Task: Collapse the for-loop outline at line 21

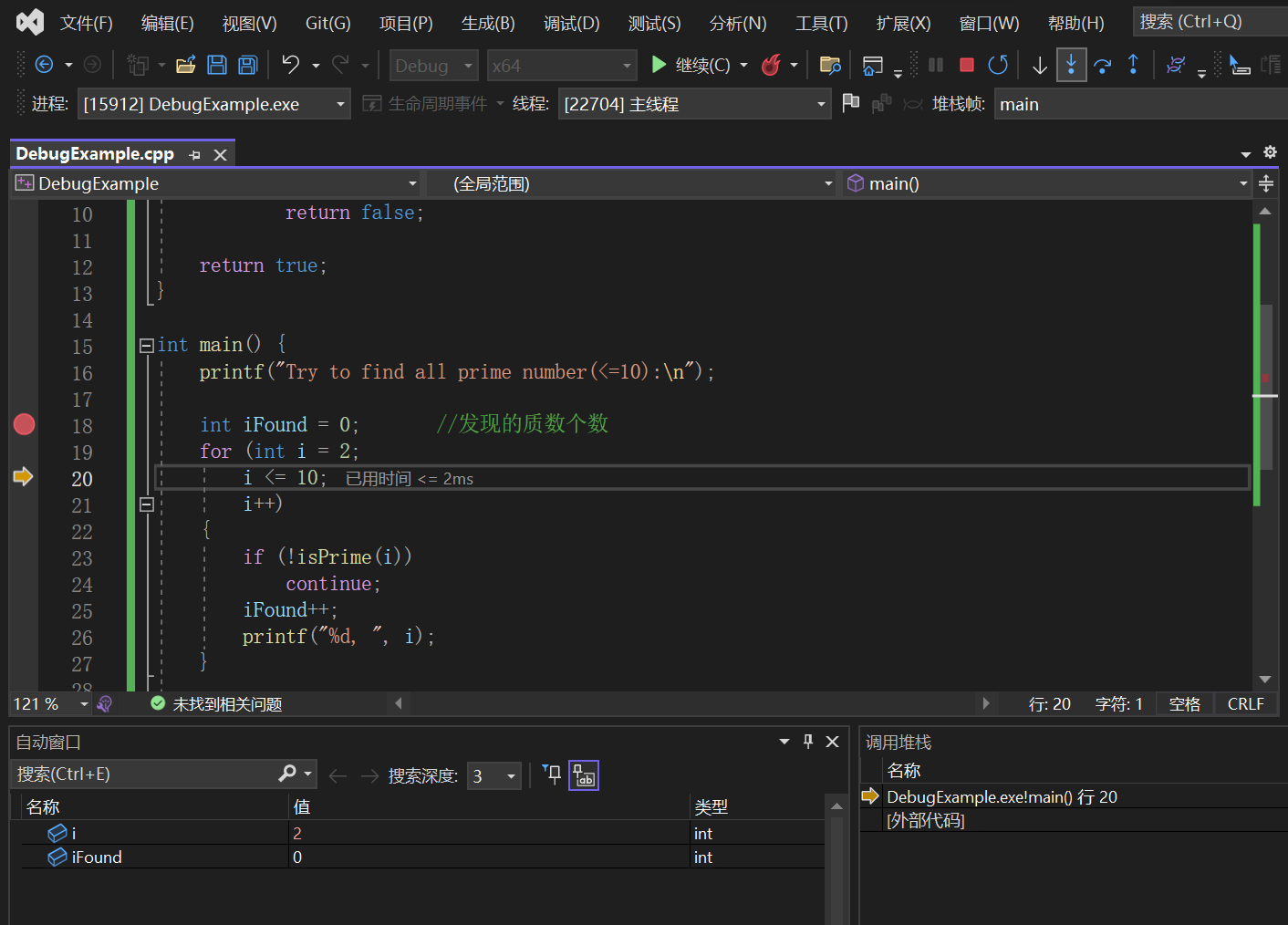Action: pos(146,504)
